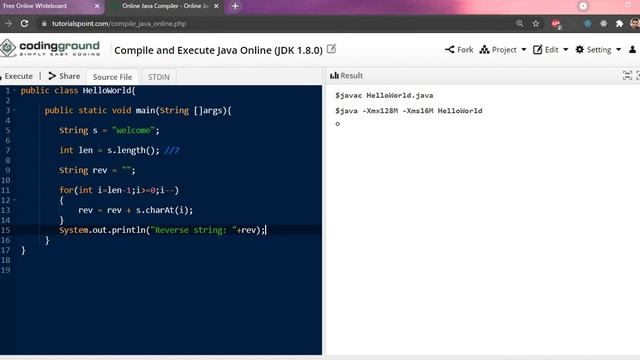The width and height of the screenshot is (640, 360).
Task: Switch to the Source File tab
Action: click(112, 77)
